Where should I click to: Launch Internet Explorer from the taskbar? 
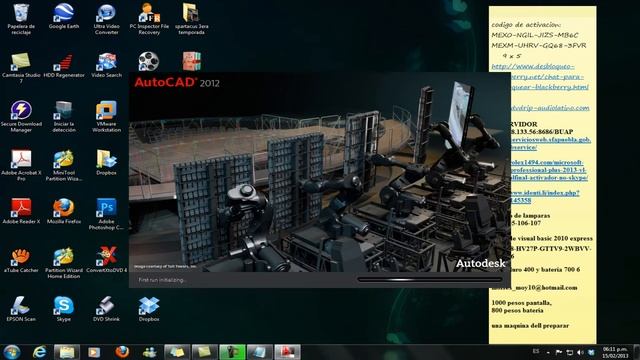pos(40,352)
